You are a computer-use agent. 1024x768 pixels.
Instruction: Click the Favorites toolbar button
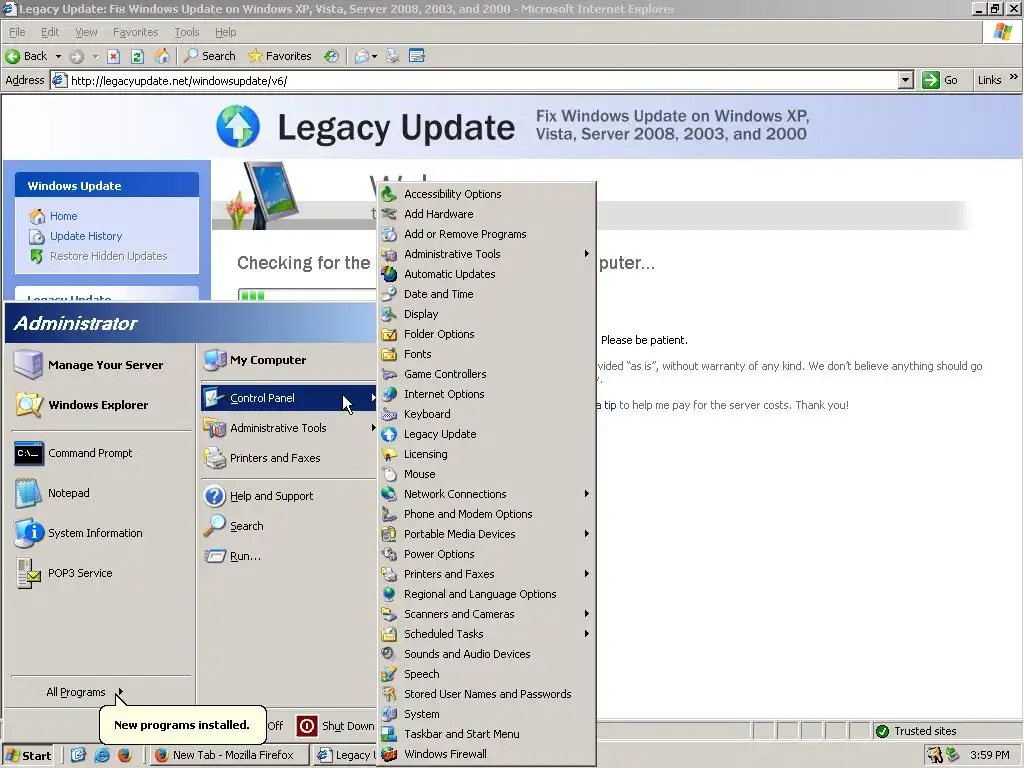point(280,56)
